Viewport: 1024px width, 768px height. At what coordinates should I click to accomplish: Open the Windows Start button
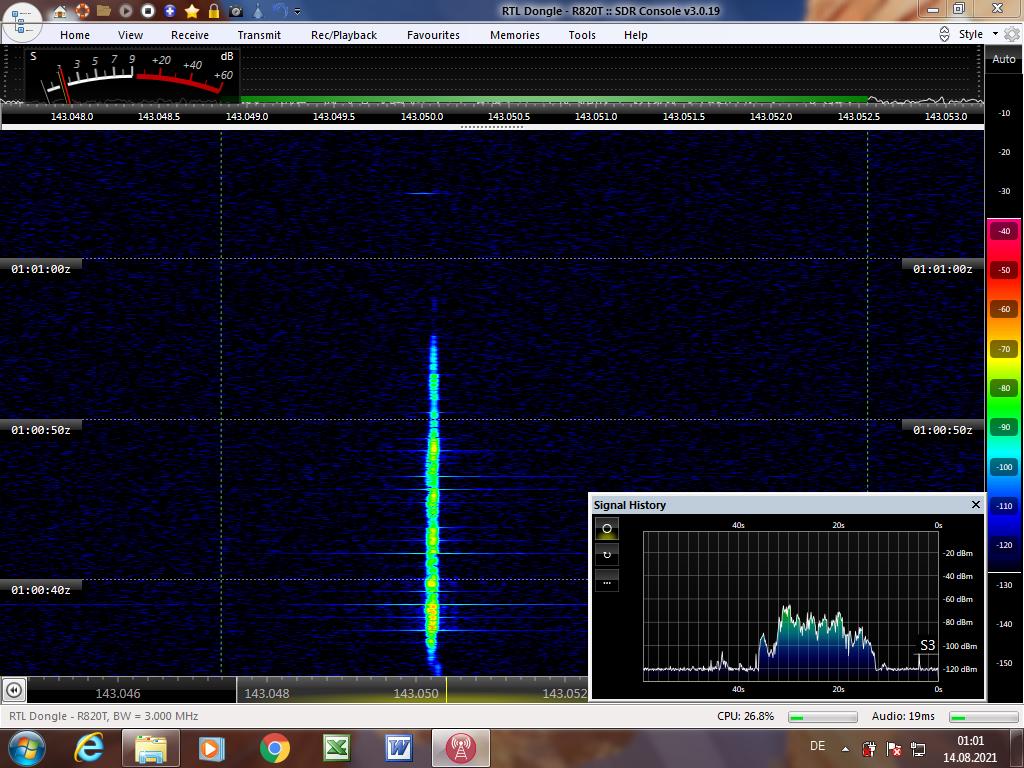point(26,748)
